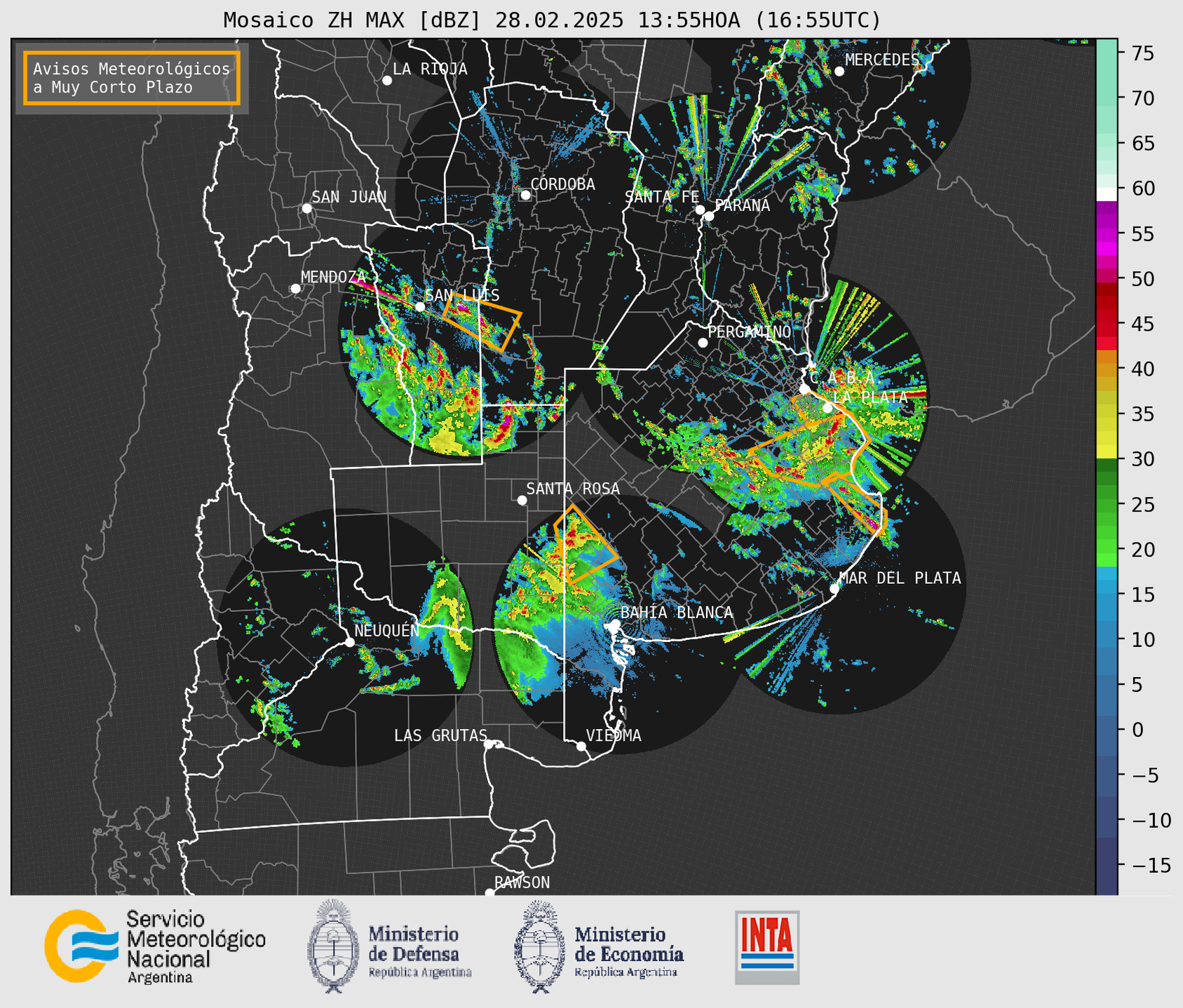Click the 50 dBZ scale label

tap(1143, 279)
